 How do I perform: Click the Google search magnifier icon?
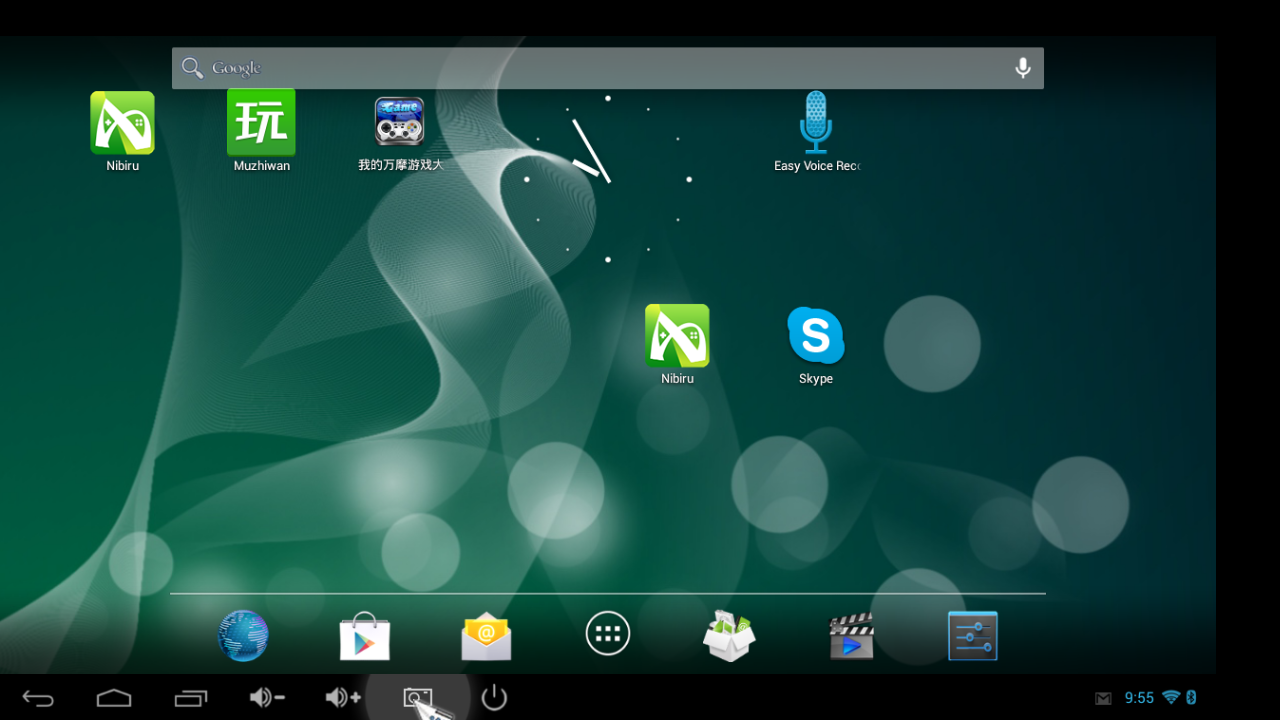192,68
